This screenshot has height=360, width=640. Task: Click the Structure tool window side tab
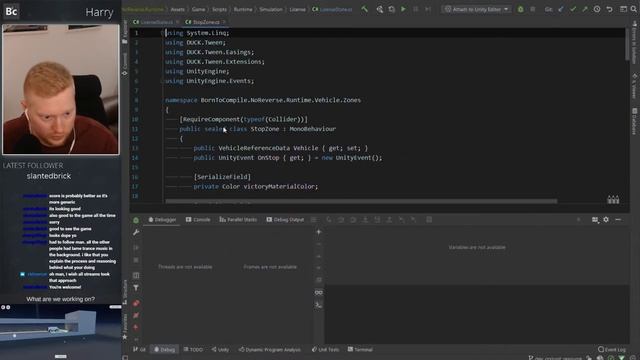click(125, 291)
